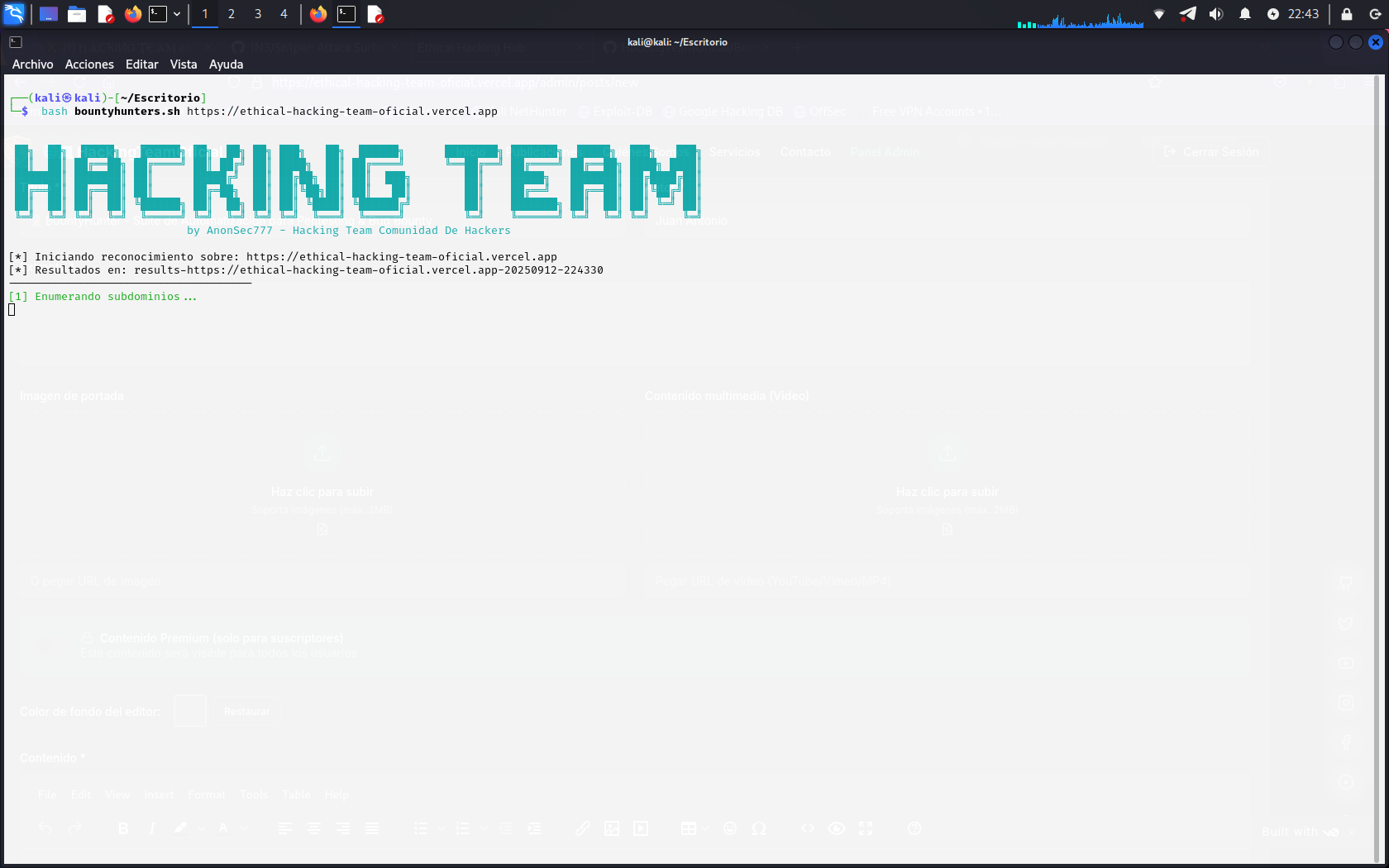Open the emoji picker icon in the editor

pos(730,828)
